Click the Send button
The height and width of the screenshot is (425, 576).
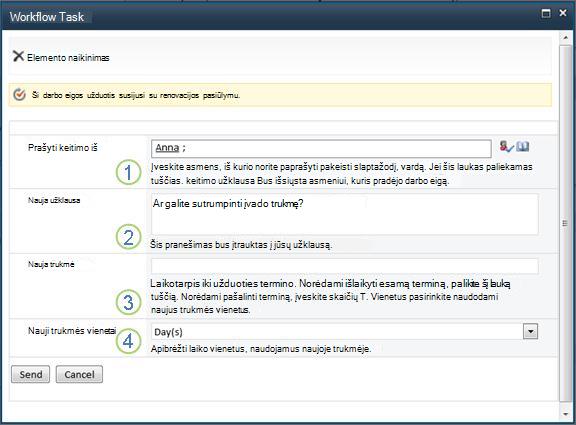(30, 374)
